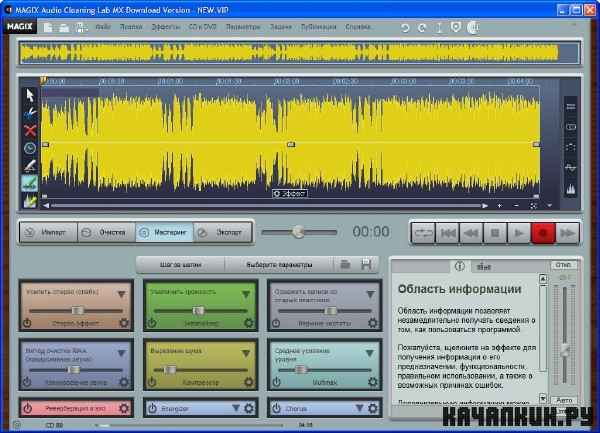Toggle power of the Energizer effect

[x=152, y=409]
